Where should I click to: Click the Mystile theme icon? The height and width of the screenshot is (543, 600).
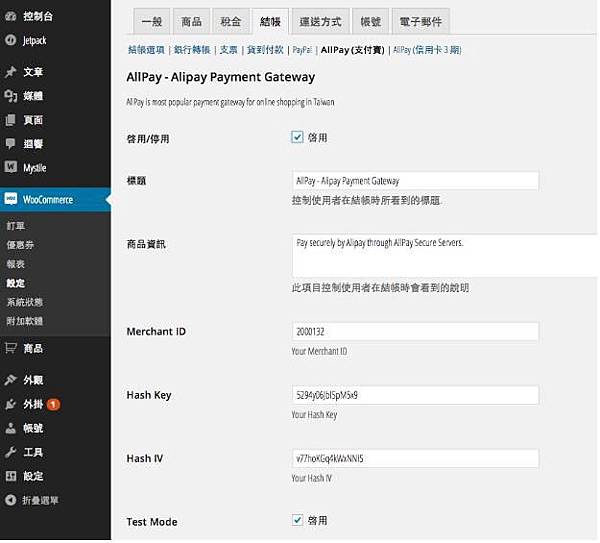(x=10, y=167)
